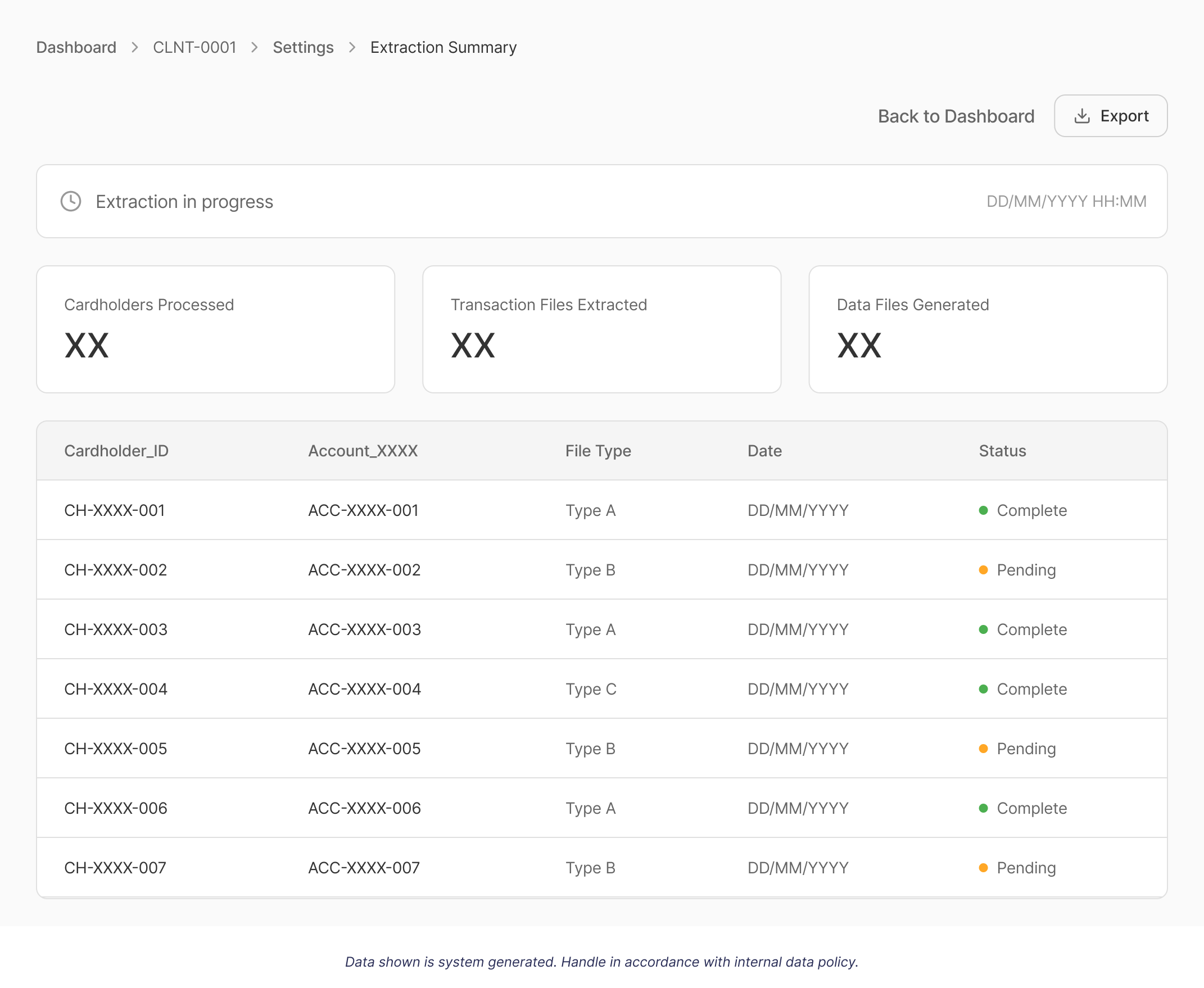Click the Complete status text for CH-XXXX-003
The image size is (1204, 988).
pyautogui.click(x=1031, y=629)
